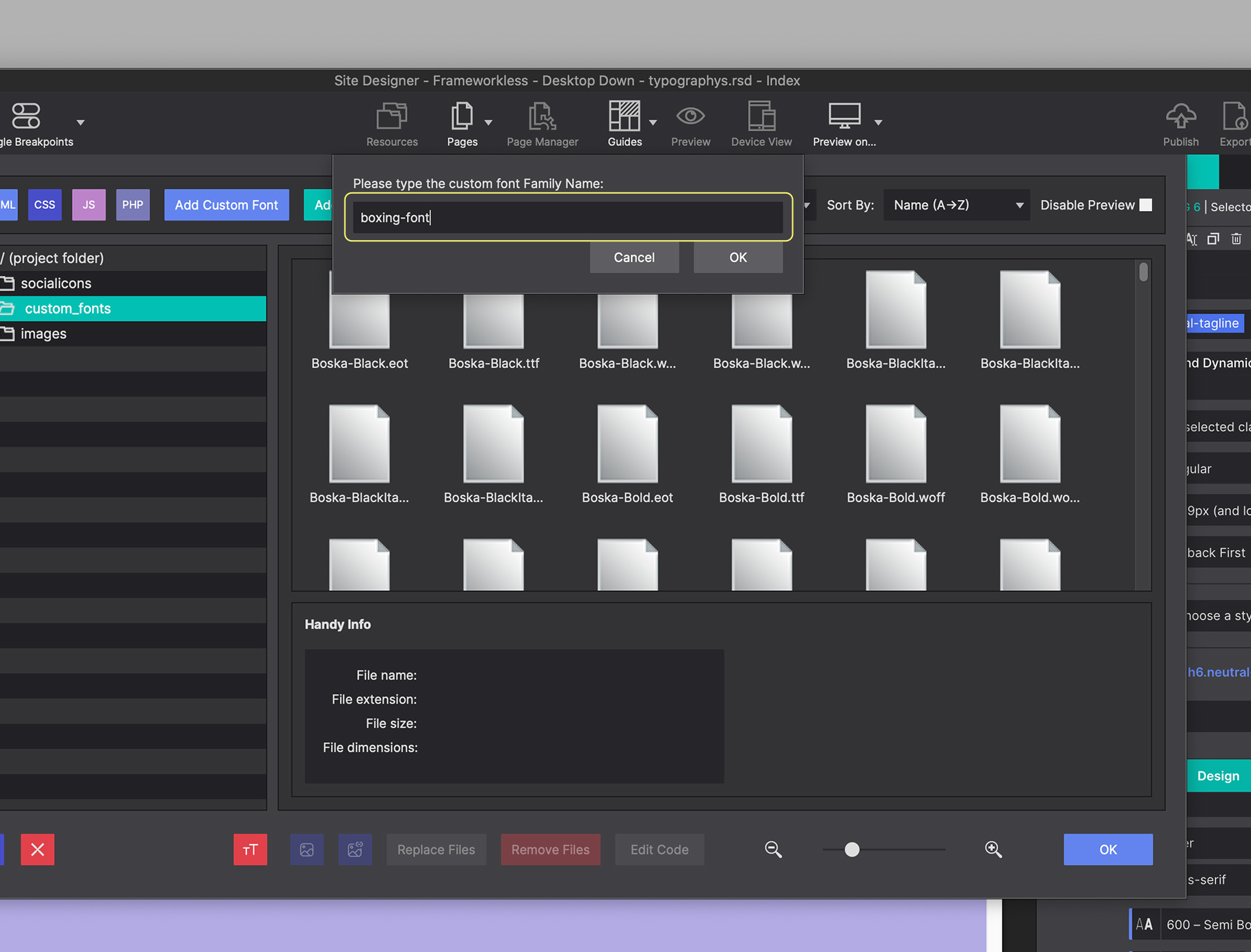Select the Boska-Bold.wo... file icon

coord(1030,445)
